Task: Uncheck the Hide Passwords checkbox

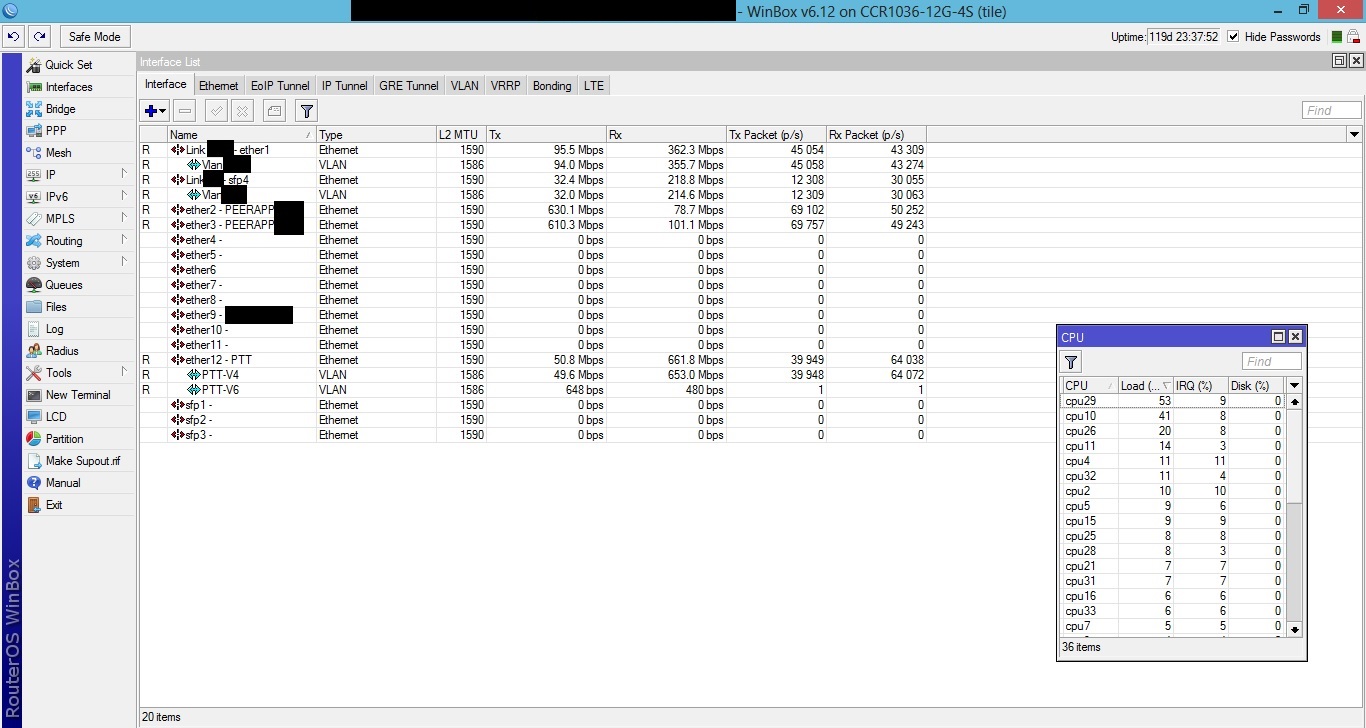Action: pyautogui.click(x=1233, y=37)
